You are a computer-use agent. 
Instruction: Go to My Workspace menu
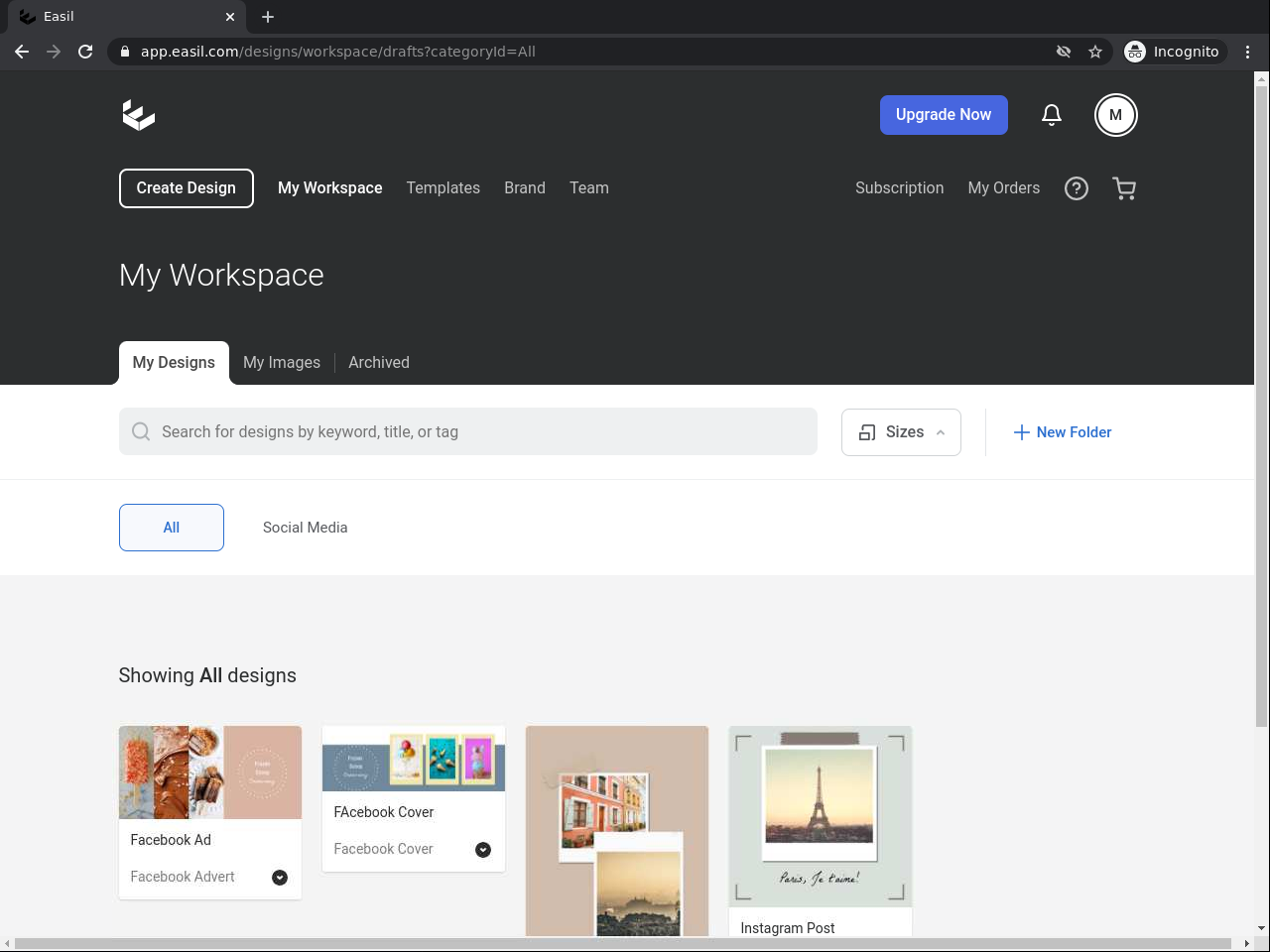click(x=330, y=188)
